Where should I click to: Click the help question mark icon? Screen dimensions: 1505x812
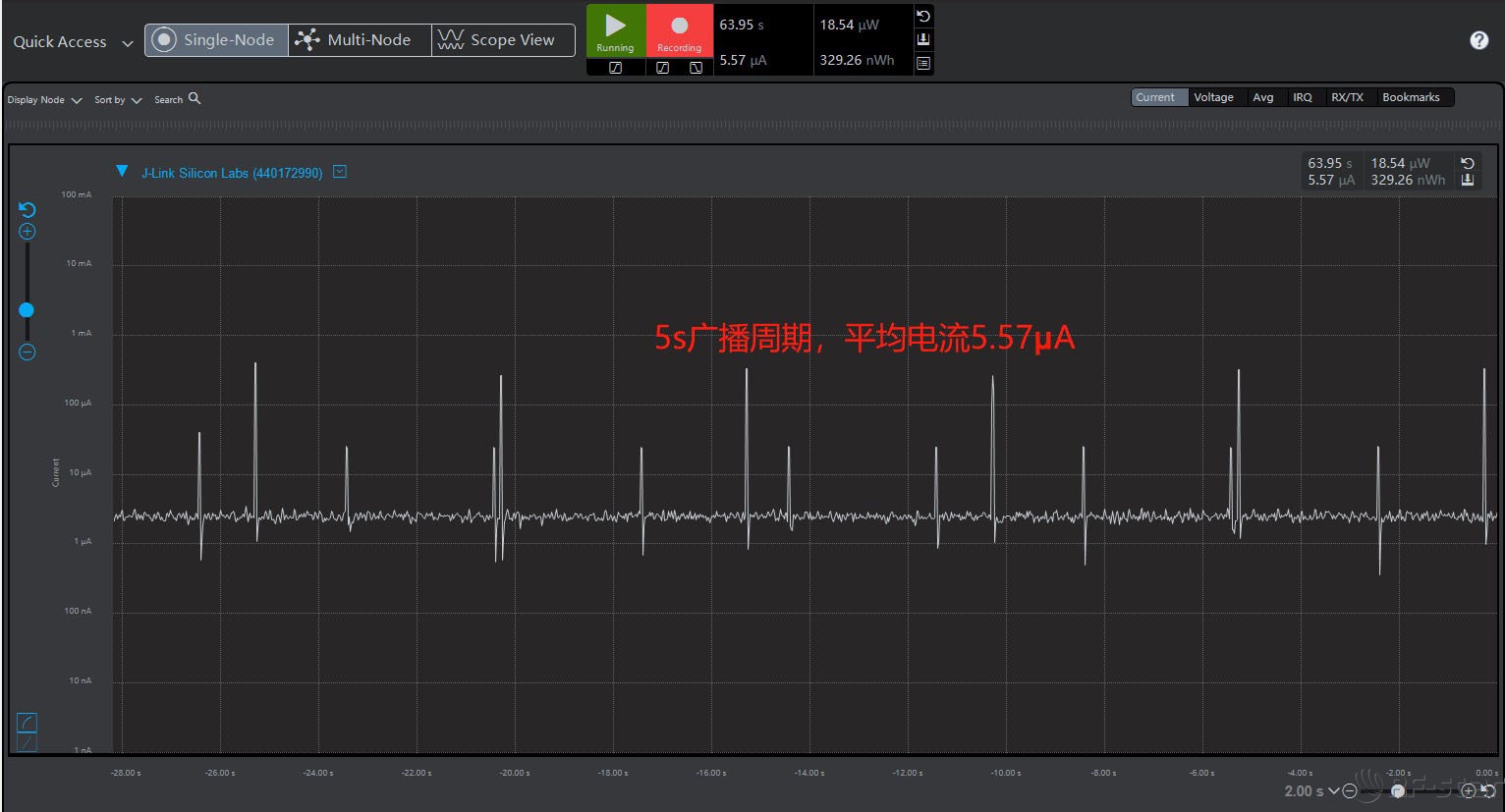pos(1478,40)
